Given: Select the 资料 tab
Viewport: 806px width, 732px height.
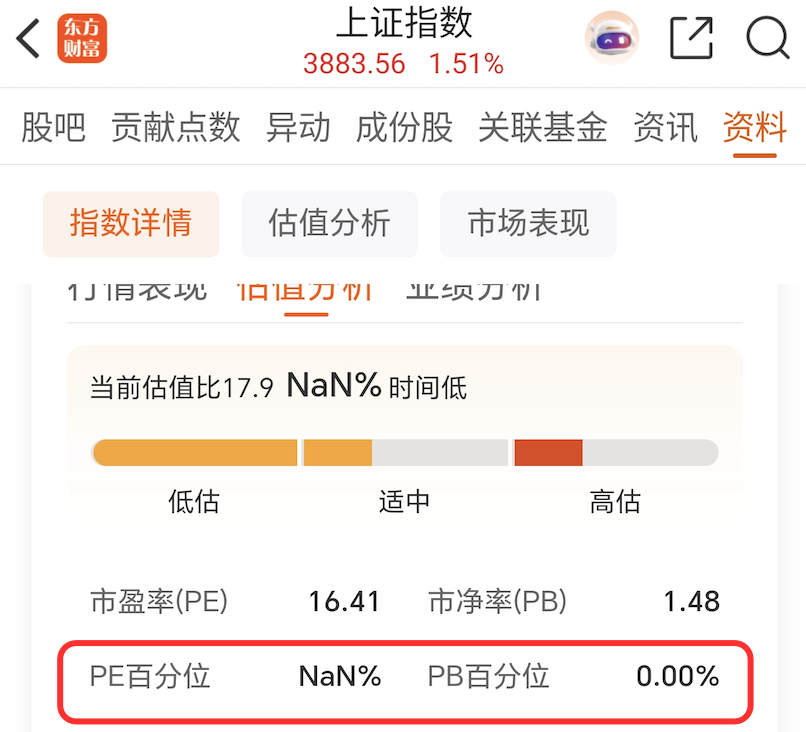Looking at the screenshot, I should click(x=755, y=127).
